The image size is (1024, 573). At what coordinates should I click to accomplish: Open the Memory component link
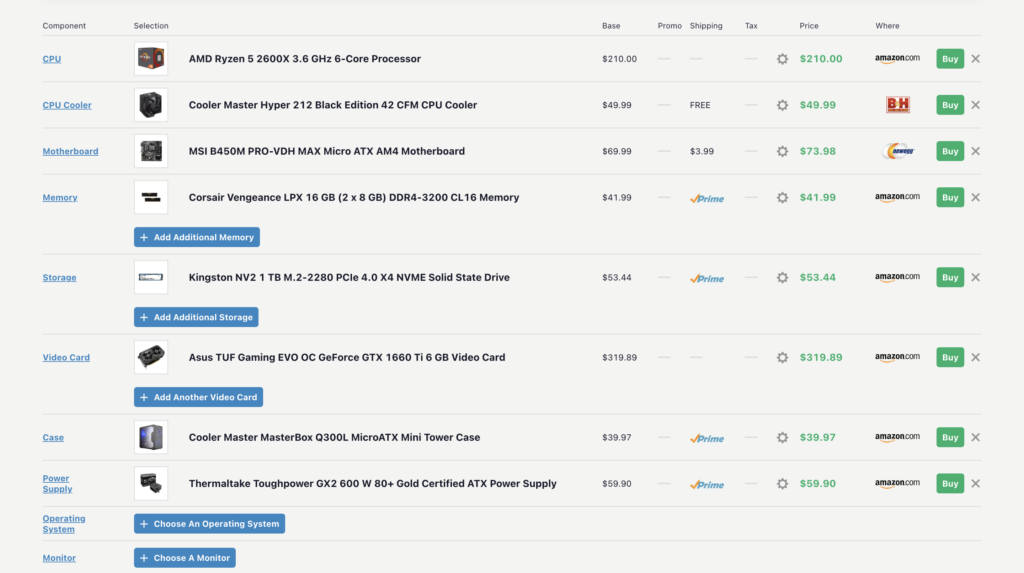(x=60, y=197)
